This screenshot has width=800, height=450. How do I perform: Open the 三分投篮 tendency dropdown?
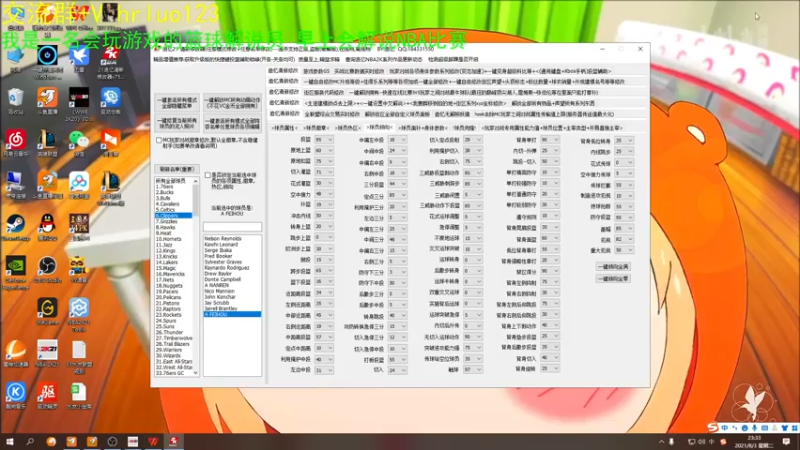pyautogui.click(x=397, y=184)
